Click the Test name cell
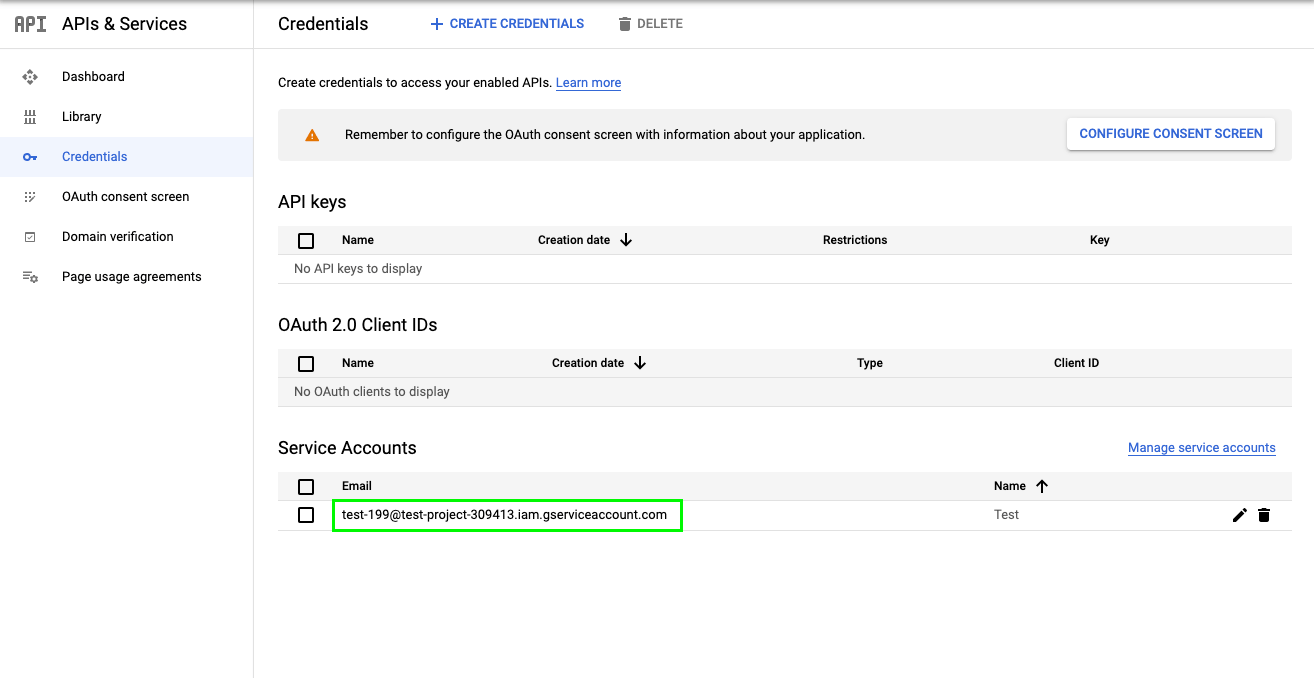Screen dimensions: 1314x678 1007,515
